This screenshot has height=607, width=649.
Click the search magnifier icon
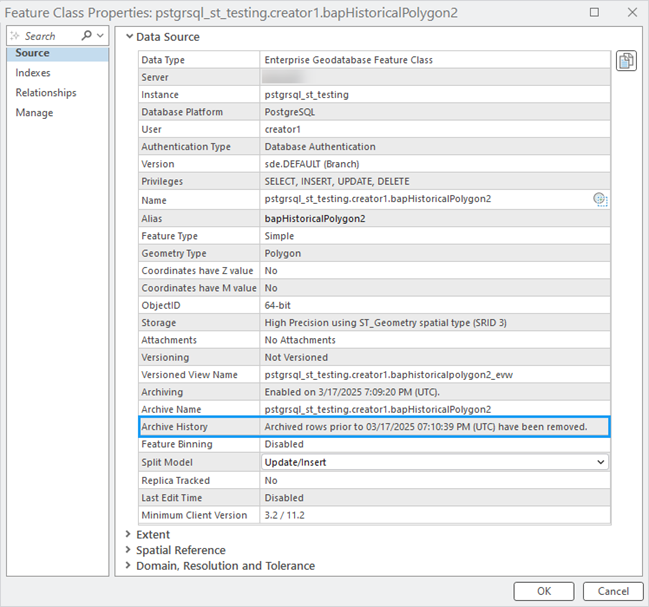click(x=87, y=36)
